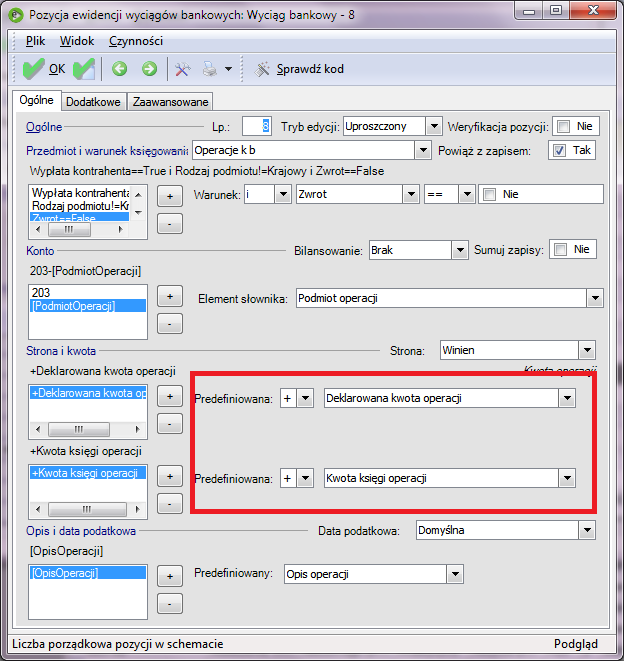Add a condition with plus button beside Warunek
Screen dimensions: 624x661
[x=170, y=196]
